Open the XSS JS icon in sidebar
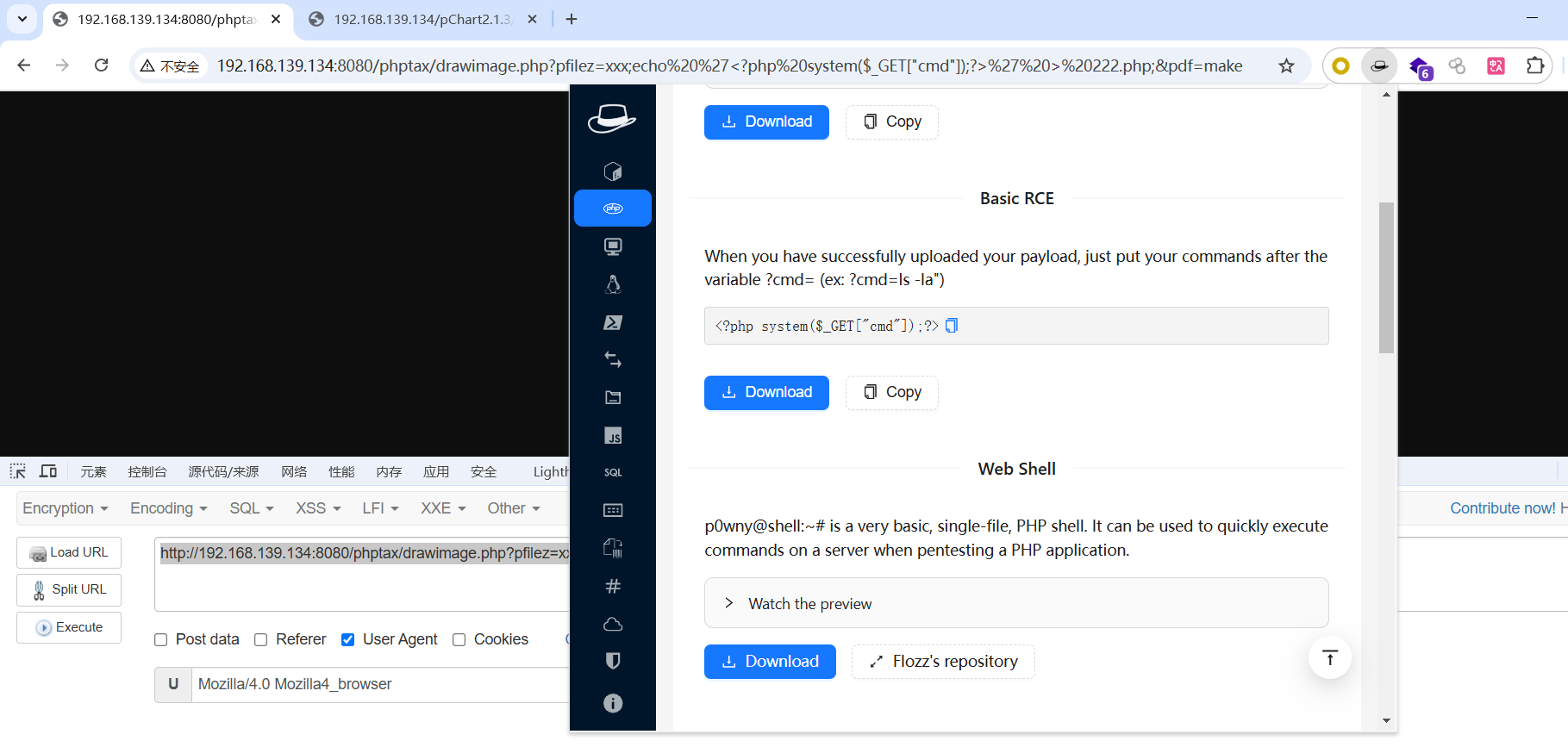The width and height of the screenshot is (1568, 747). pyautogui.click(x=613, y=435)
